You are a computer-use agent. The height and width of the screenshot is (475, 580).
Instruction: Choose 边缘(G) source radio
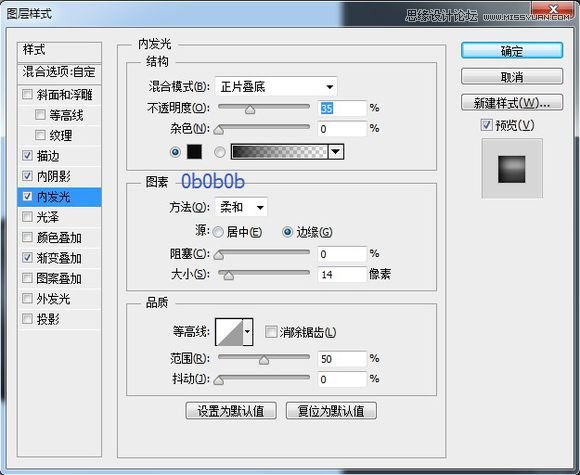tap(287, 232)
